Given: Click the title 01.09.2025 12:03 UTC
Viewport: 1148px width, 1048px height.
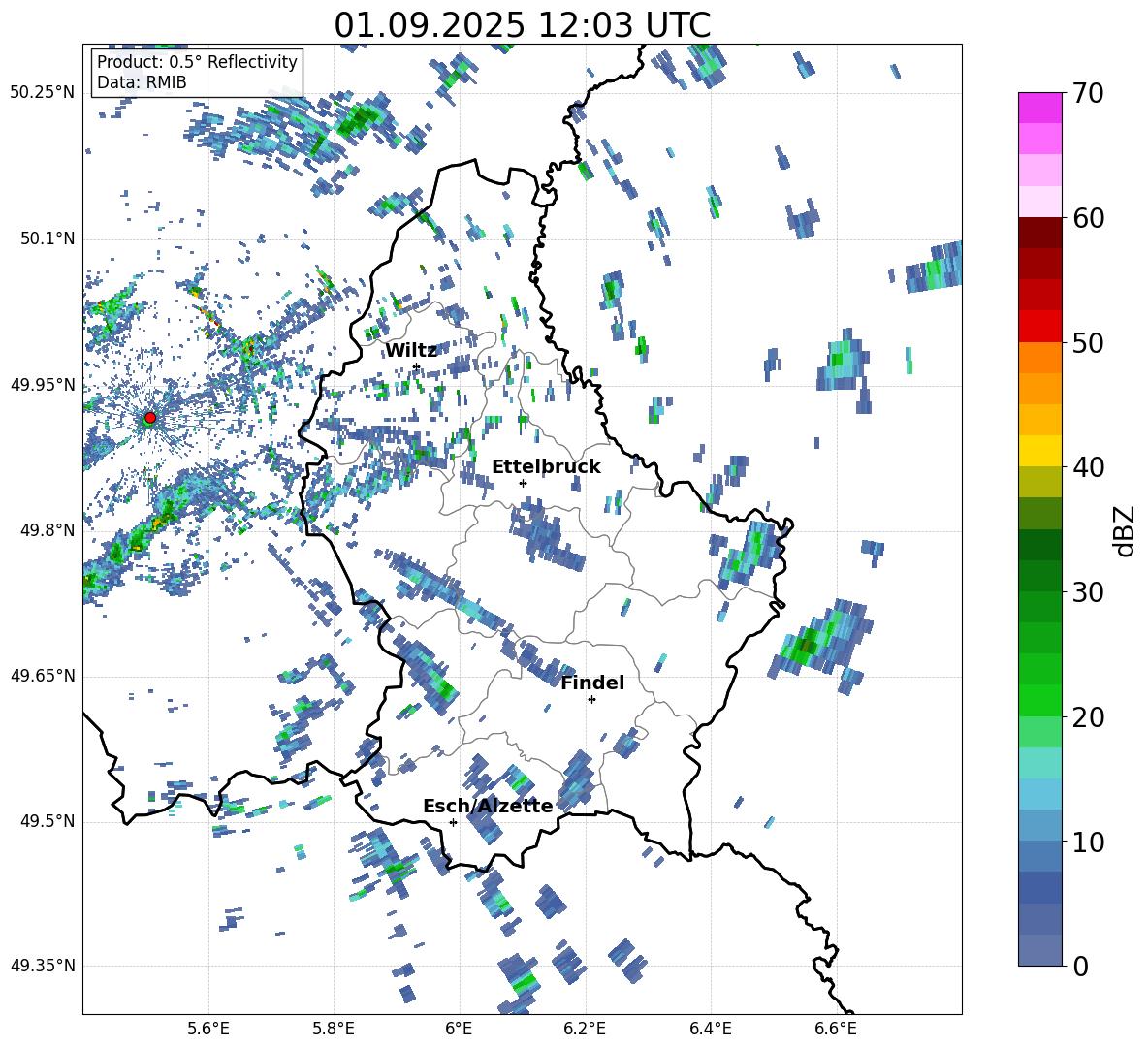Looking at the screenshot, I should [x=522, y=25].
